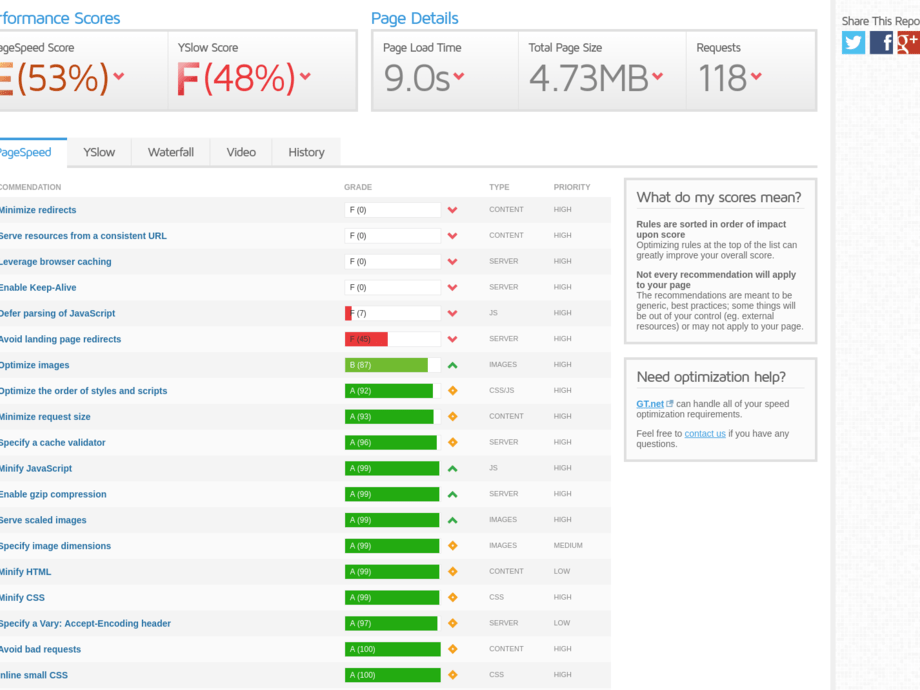Click orange diamond beside Specify image dimensions
Image resolution: width=920 pixels, height=690 pixels.
tap(452, 546)
